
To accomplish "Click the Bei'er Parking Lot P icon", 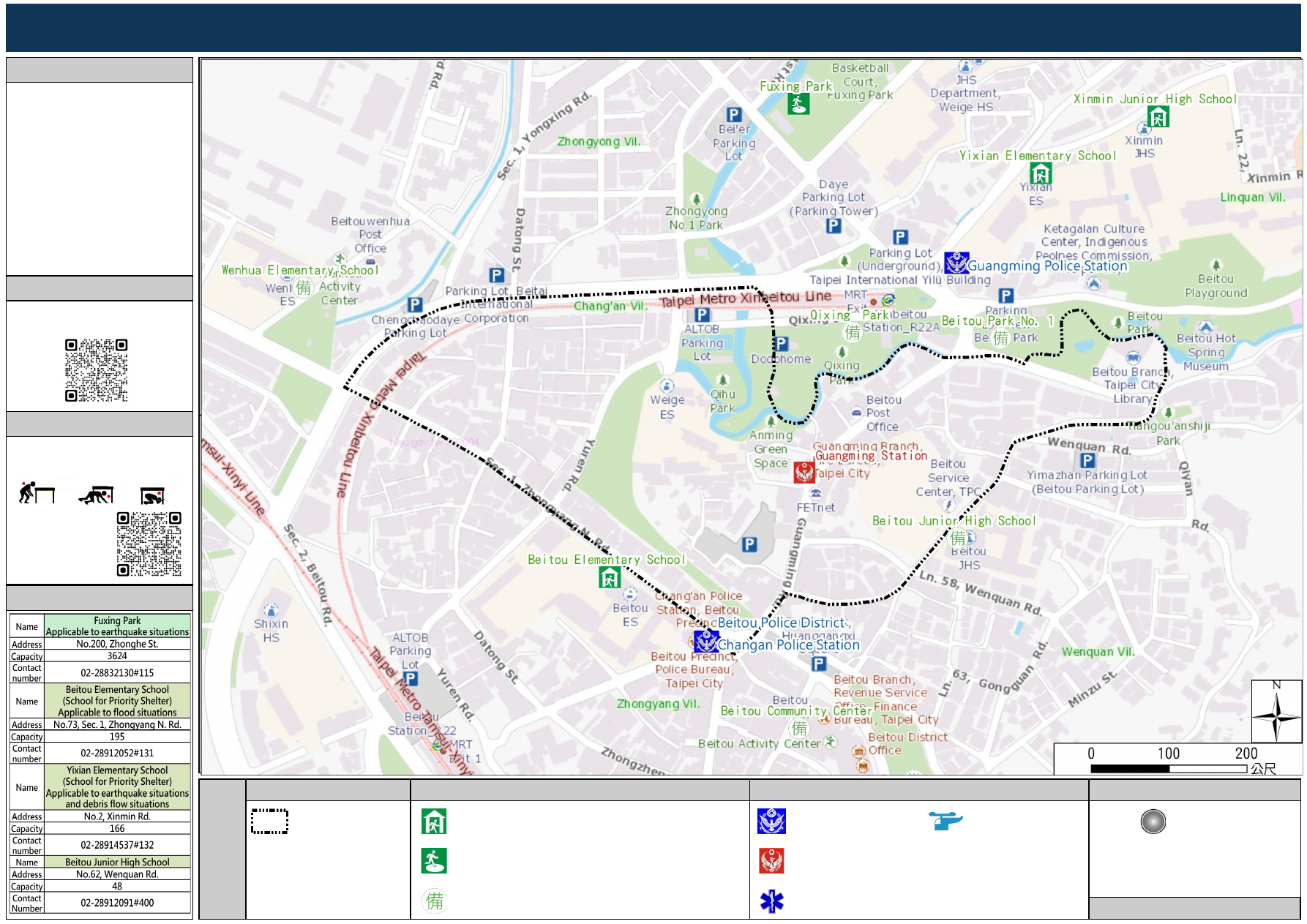I will (x=734, y=115).
